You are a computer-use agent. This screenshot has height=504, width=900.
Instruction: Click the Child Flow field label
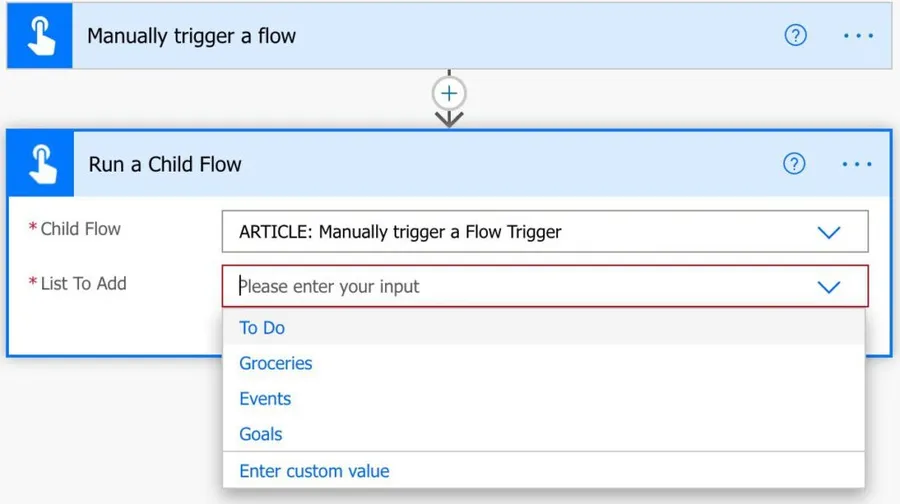(80, 229)
